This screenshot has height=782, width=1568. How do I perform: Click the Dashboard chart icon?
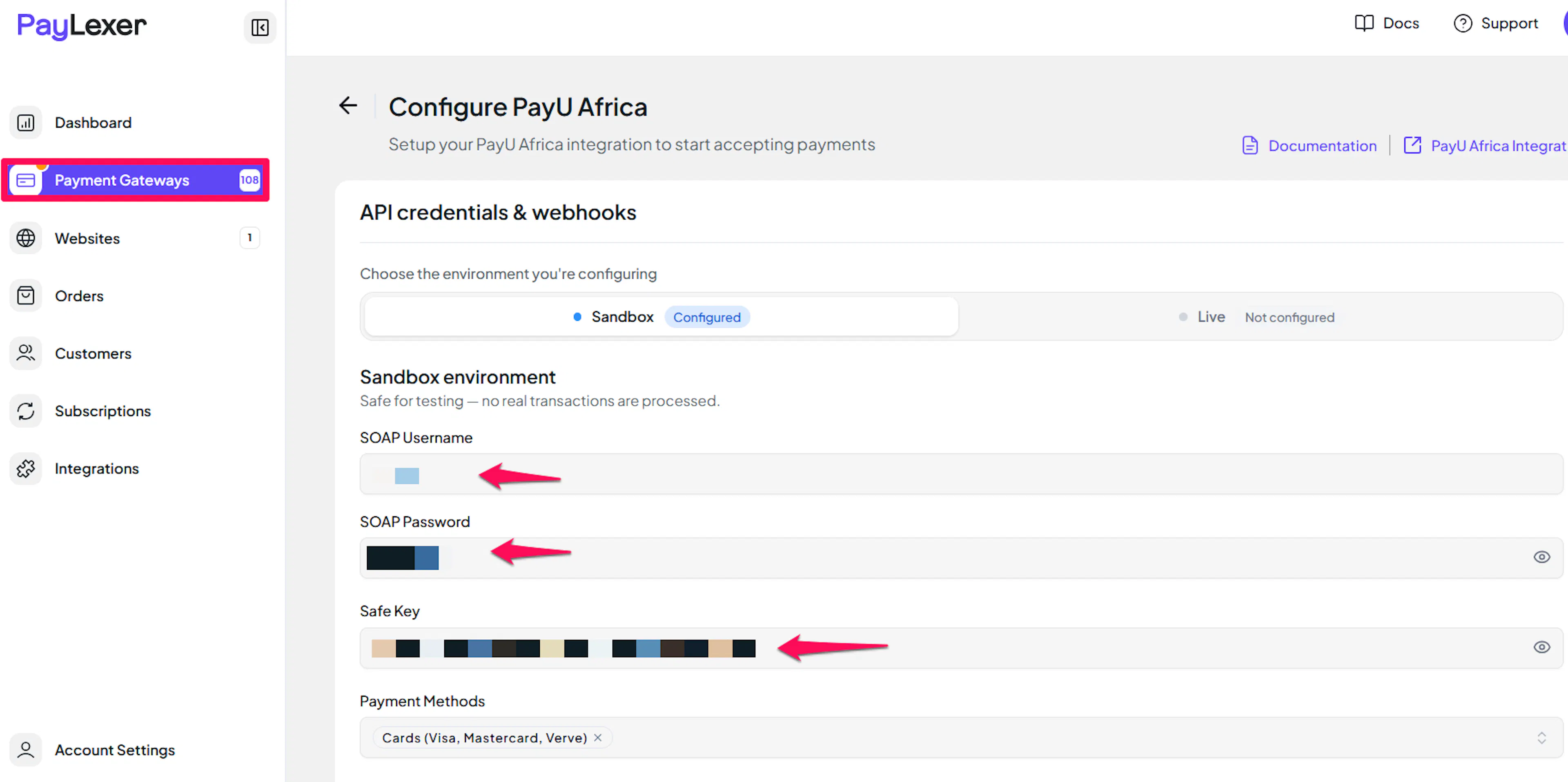(26, 123)
